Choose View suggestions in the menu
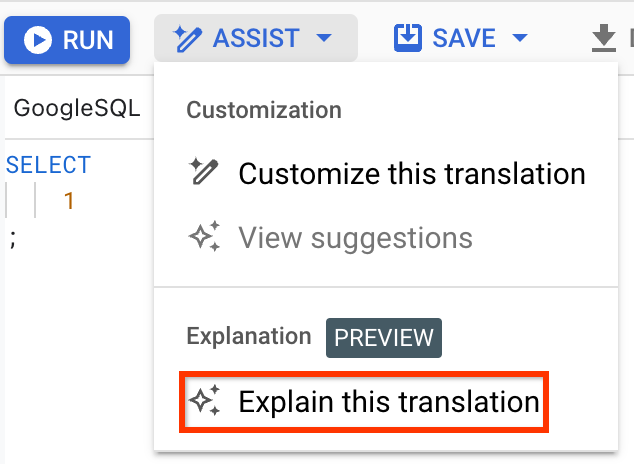This screenshot has width=634, height=464. click(x=355, y=238)
